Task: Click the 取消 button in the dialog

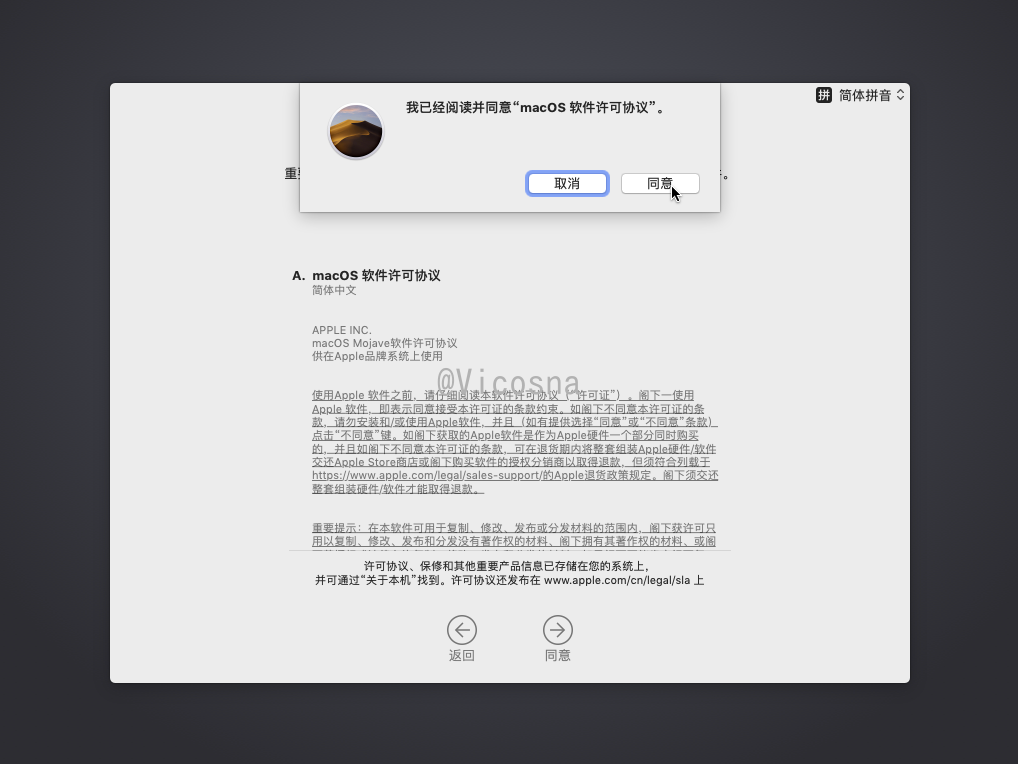Action: [567, 184]
